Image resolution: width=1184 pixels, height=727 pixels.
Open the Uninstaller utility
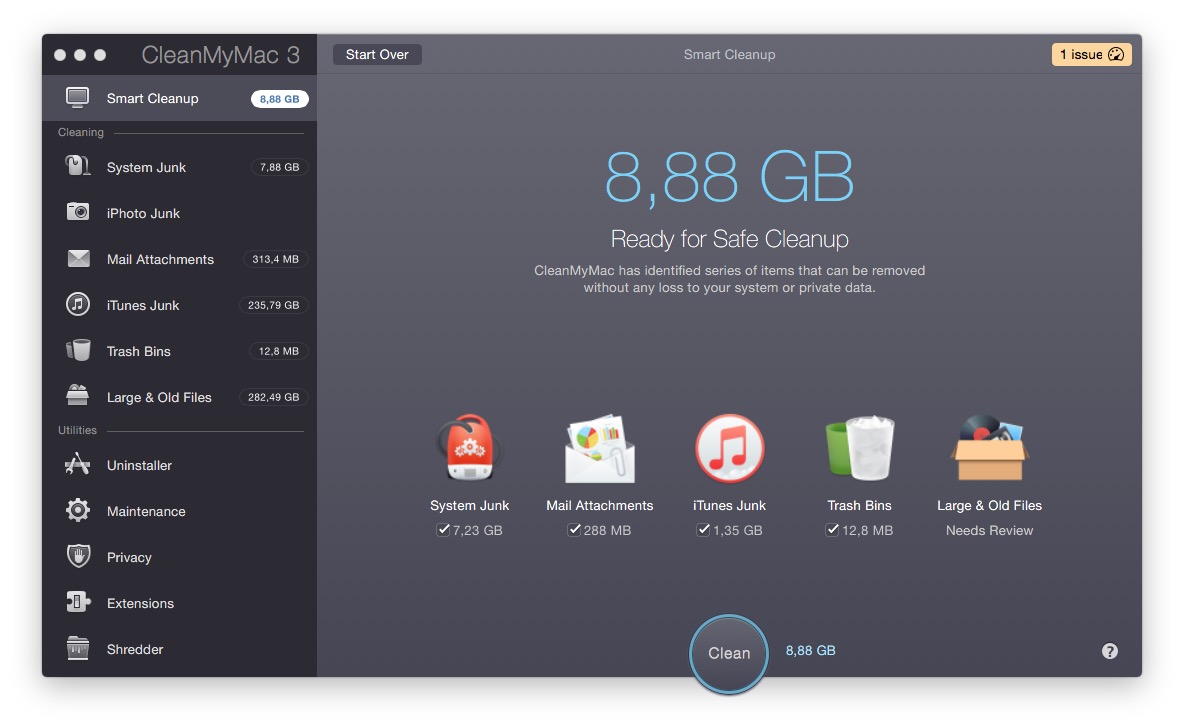click(x=180, y=465)
